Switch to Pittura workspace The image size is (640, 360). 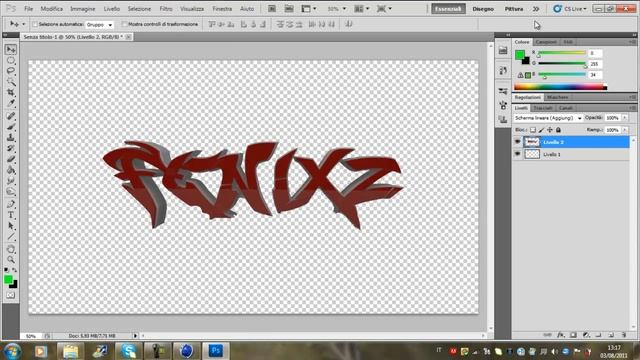coord(514,9)
